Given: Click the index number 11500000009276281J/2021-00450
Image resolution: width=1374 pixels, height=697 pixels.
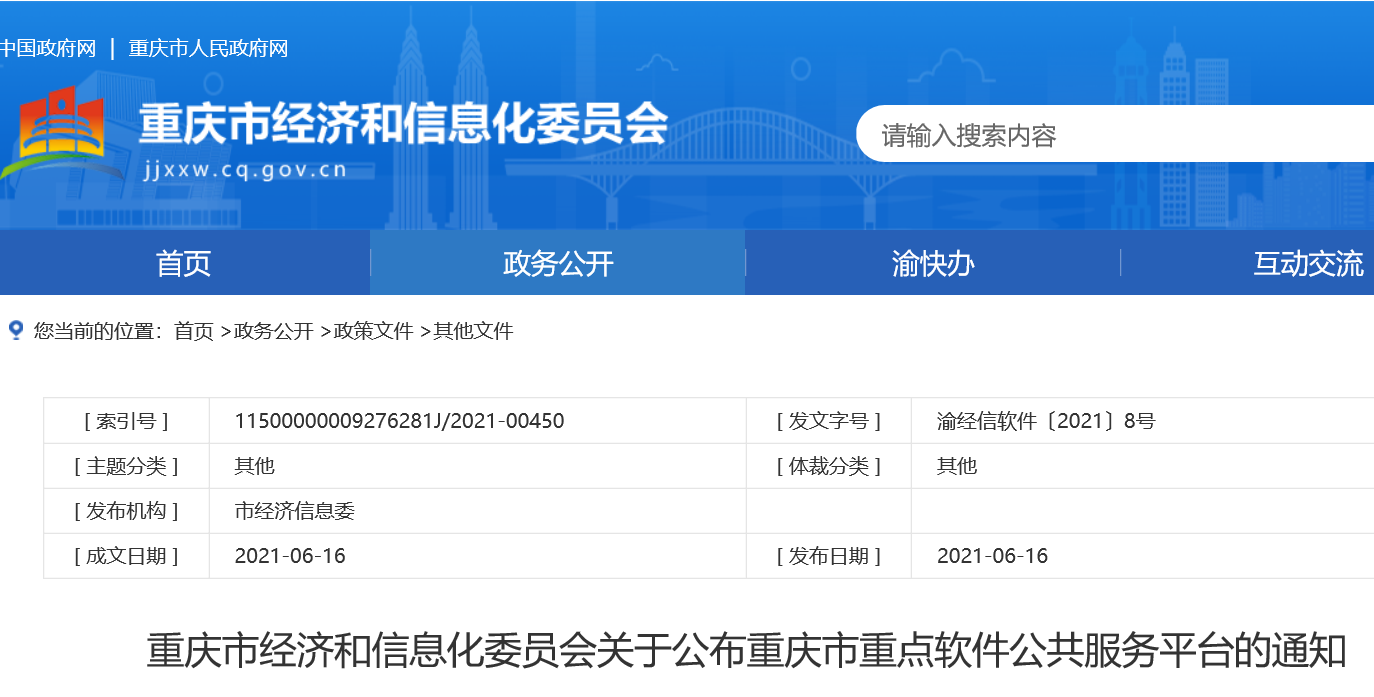Looking at the screenshot, I should pos(399,421).
